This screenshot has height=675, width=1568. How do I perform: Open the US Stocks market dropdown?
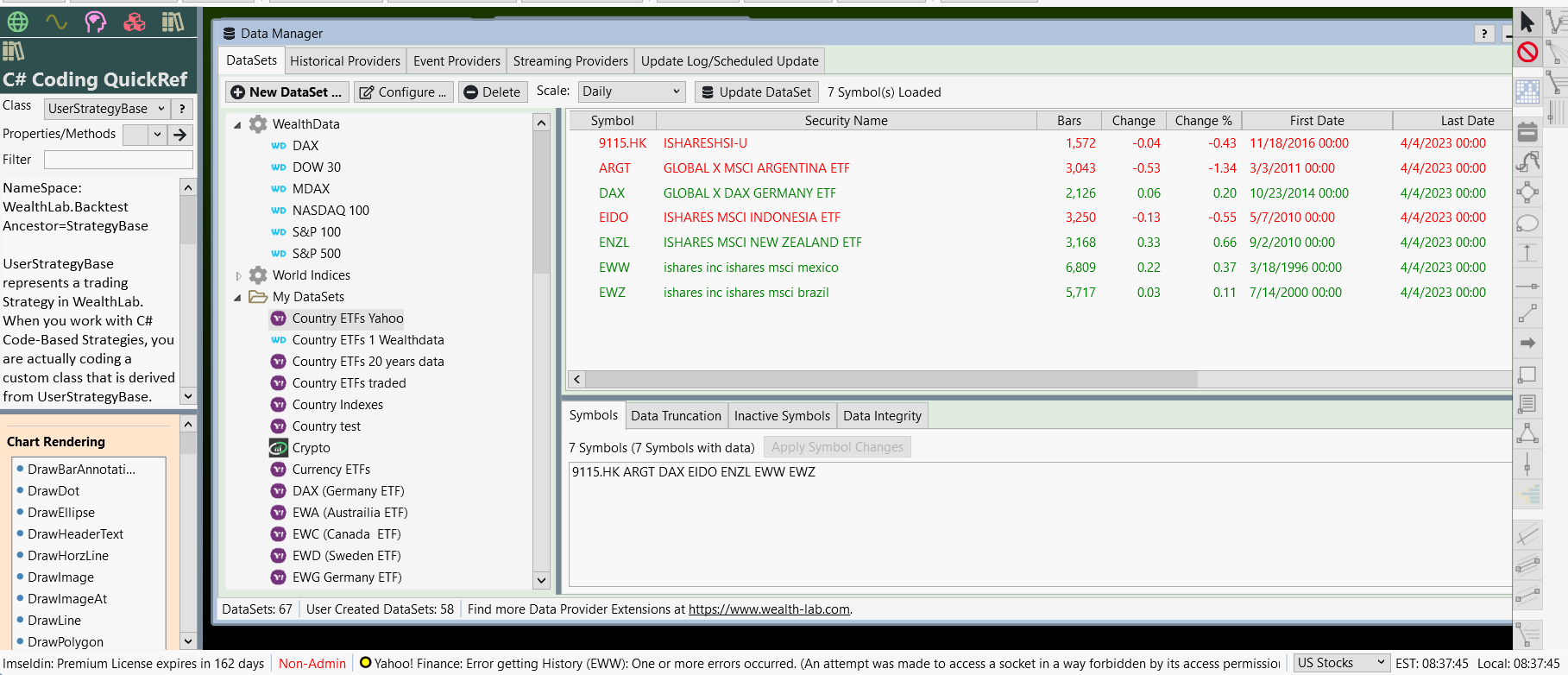1340,663
